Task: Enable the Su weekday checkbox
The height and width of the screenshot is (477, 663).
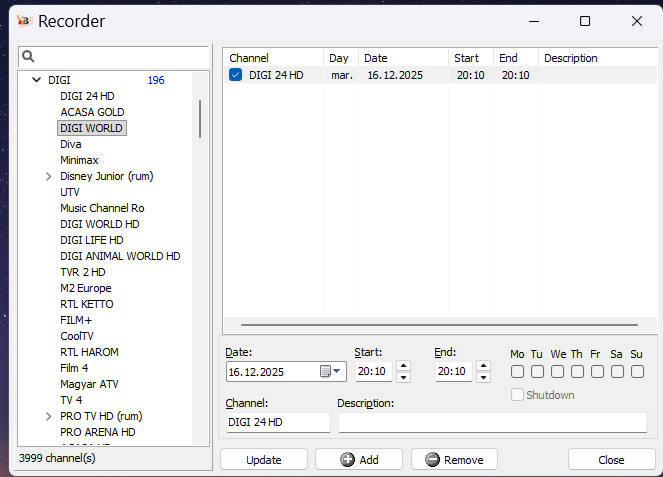Action: (x=637, y=372)
